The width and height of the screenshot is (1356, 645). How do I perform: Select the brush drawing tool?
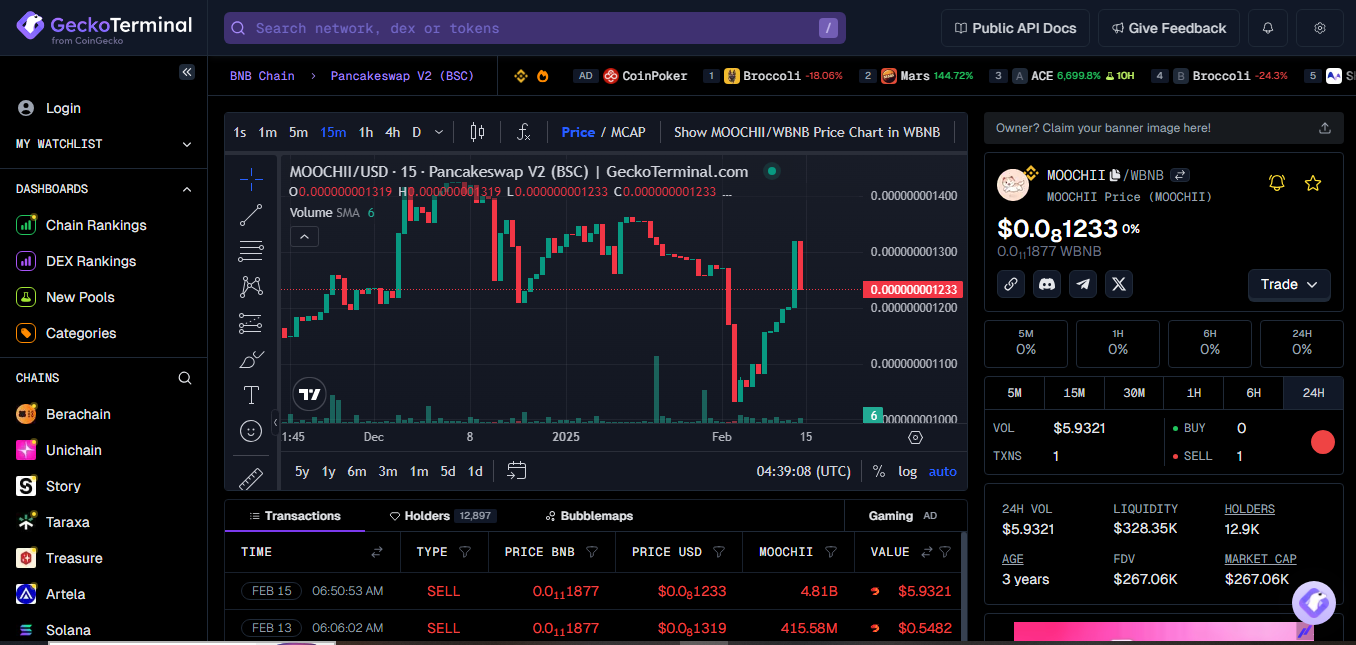[x=251, y=359]
